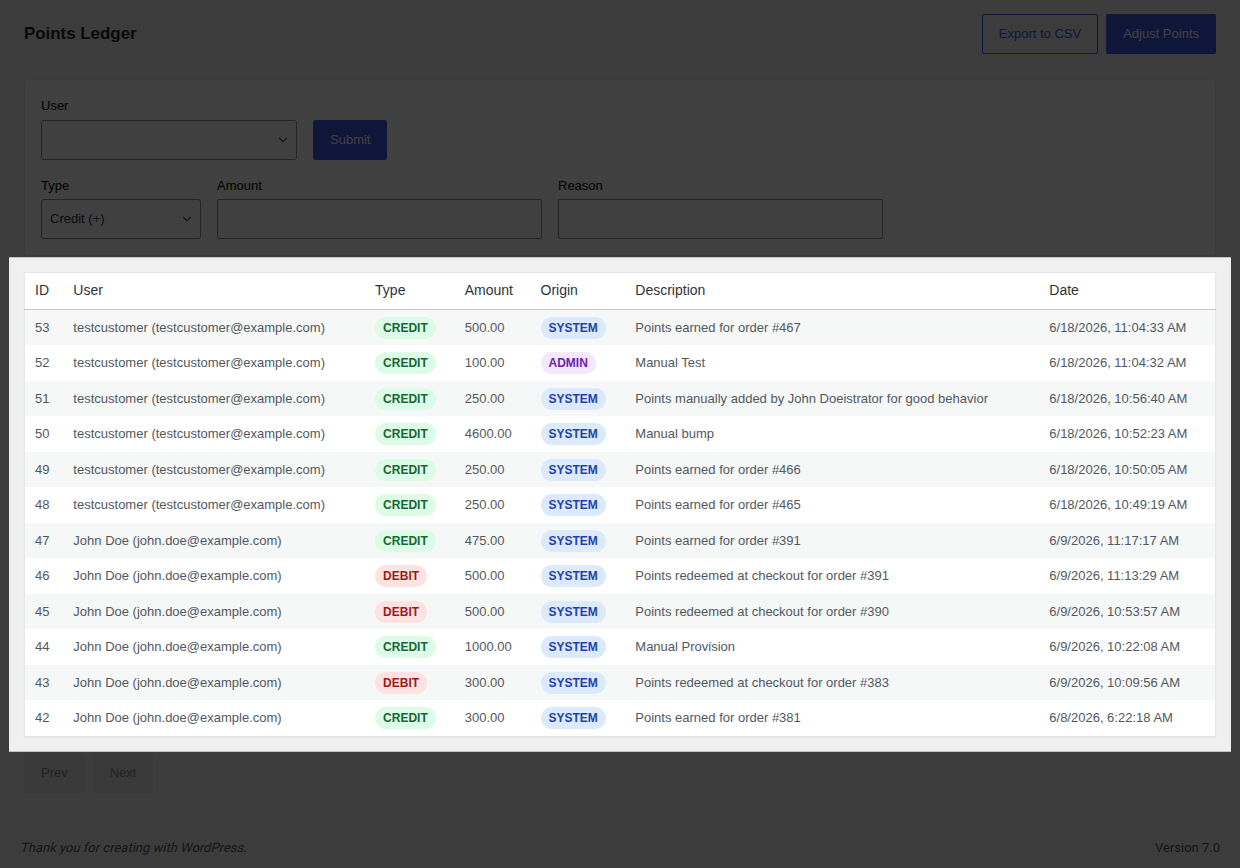Viewport: 1240px width, 868px height.
Task: Click the amount 1000.00
Action: pos(488,647)
